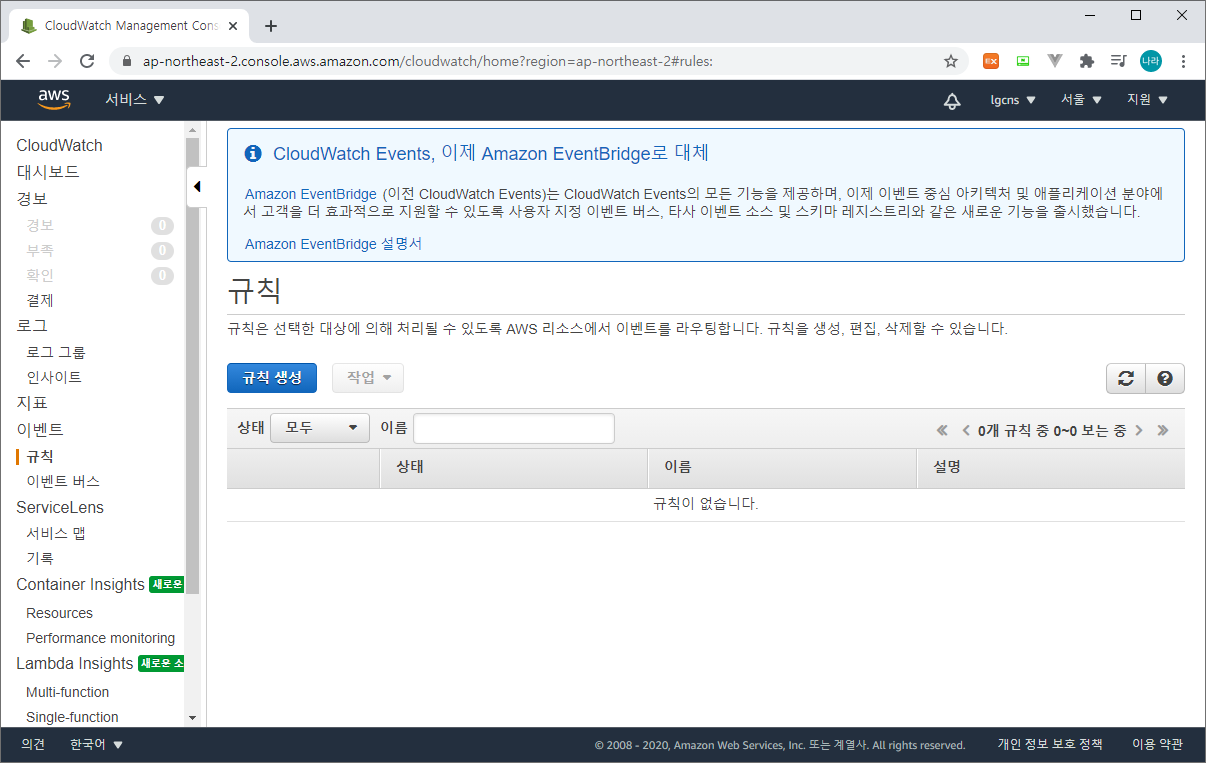Open ServiceLens in the sidebar
The height and width of the screenshot is (763, 1206).
coord(60,507)
